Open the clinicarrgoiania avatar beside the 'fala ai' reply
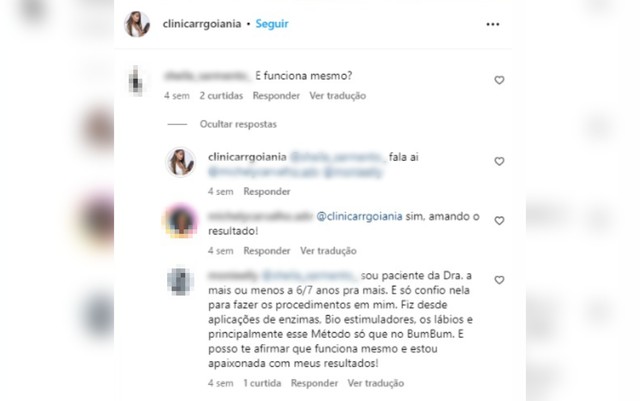The width and height of the screenshot is (640, 401). click(x=180, y=162)
